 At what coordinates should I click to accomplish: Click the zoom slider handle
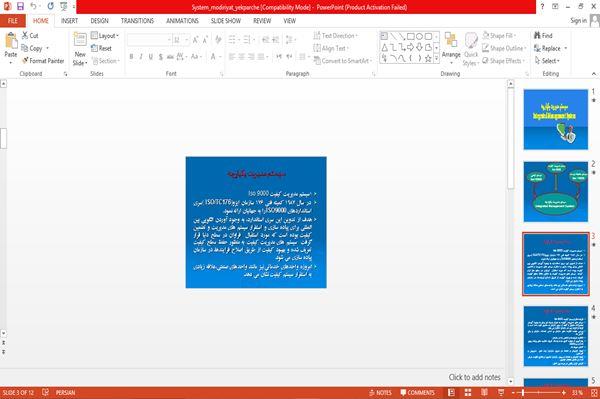523,392
